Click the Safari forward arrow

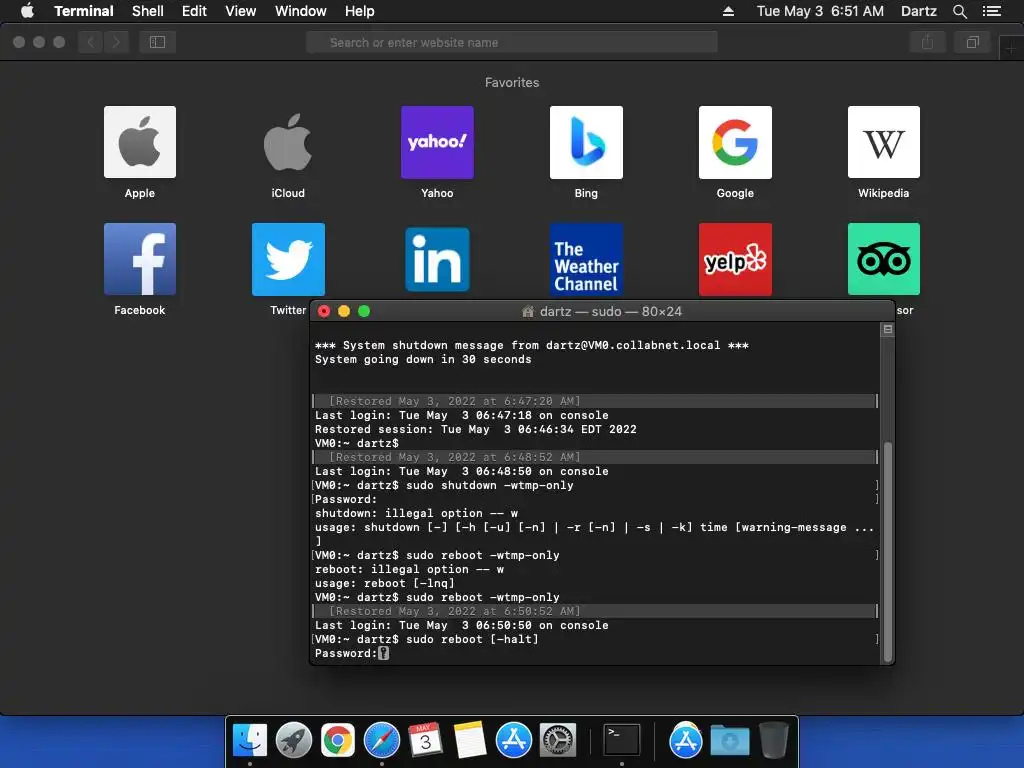coord(116,42)
